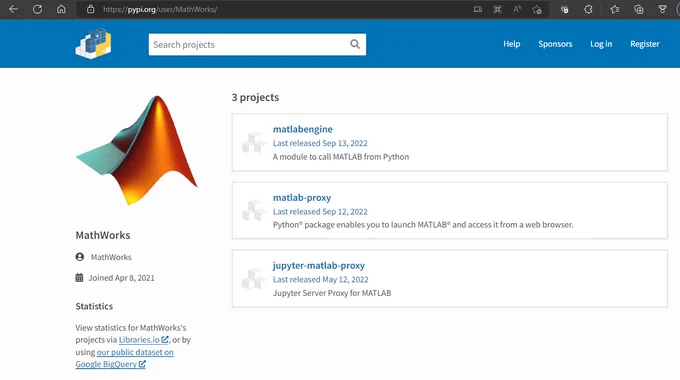Image resolution: width=680 pixels, height=380 pixels.
Task: Click the external link icon after Libraries.io
Action: point(165,340)
